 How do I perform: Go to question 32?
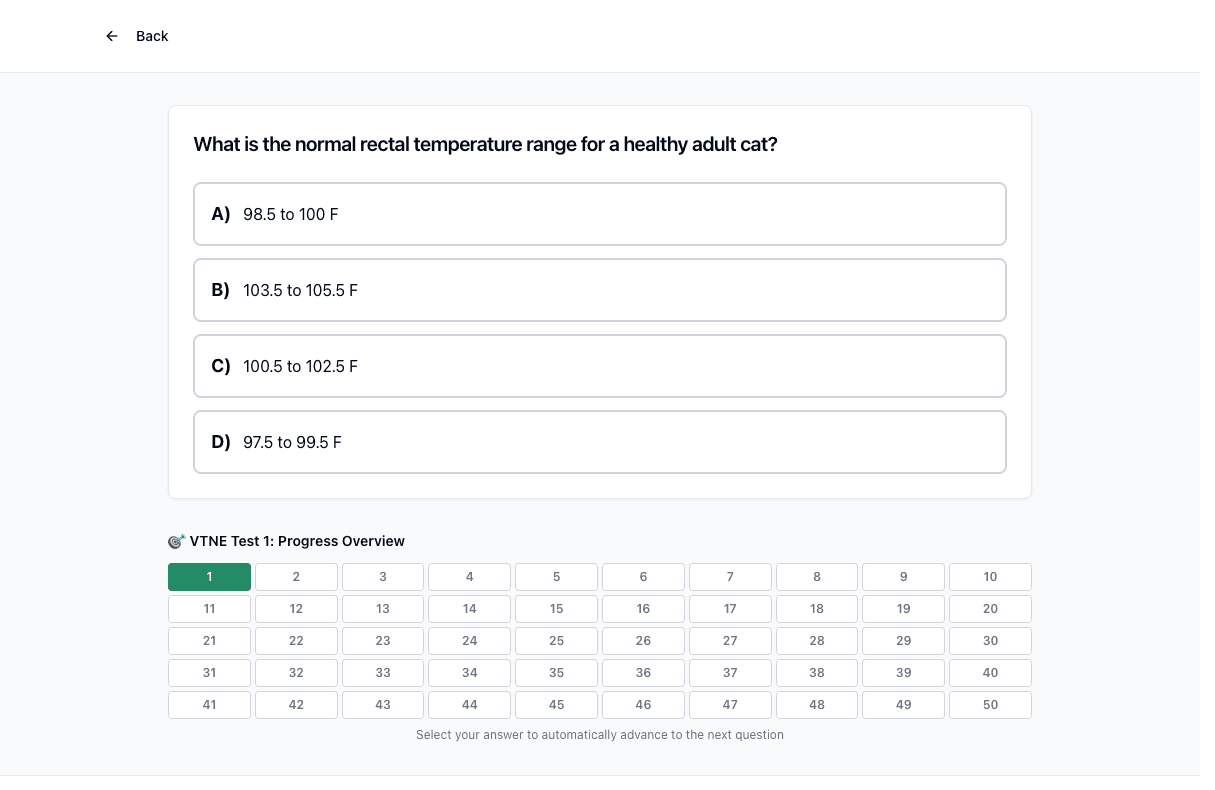[x=296, y=673]
